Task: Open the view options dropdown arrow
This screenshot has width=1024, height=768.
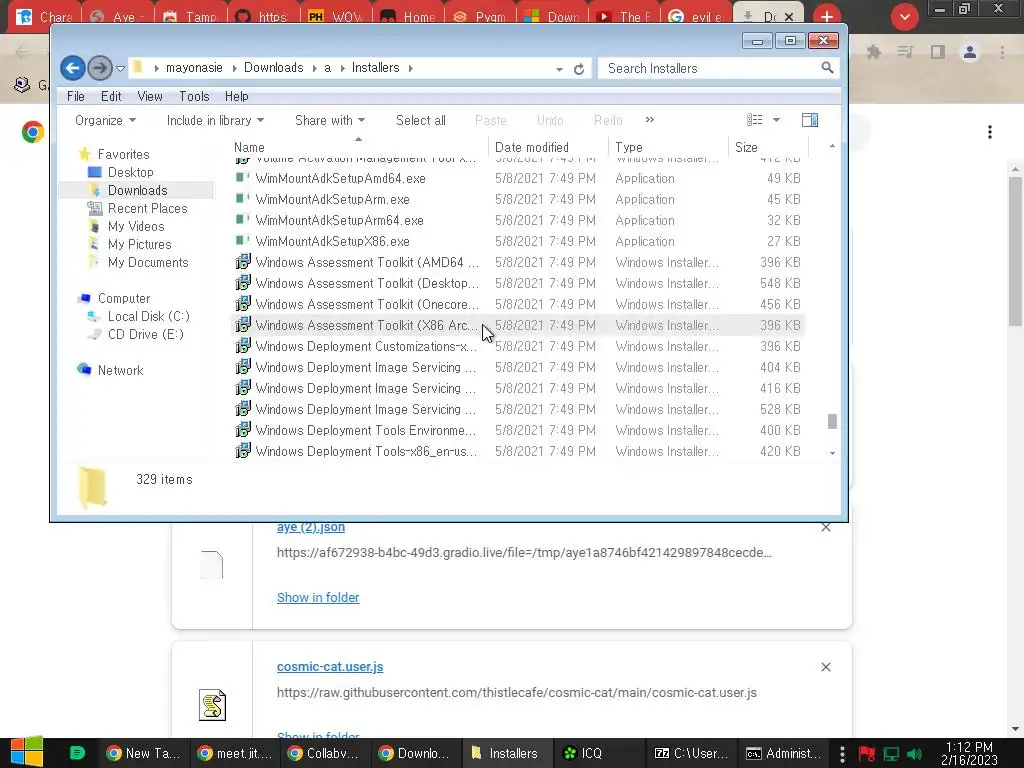Action: pyautogui.click(x=776, y=120)
